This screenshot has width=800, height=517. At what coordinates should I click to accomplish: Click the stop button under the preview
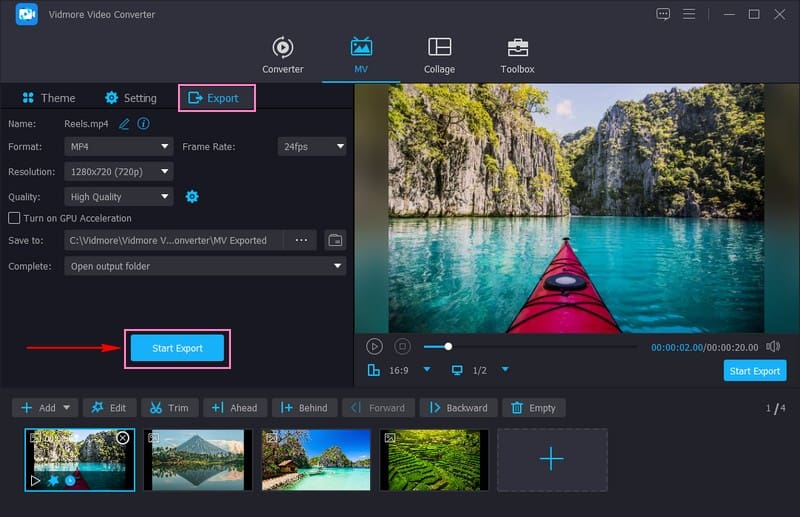tap(402, 346)
